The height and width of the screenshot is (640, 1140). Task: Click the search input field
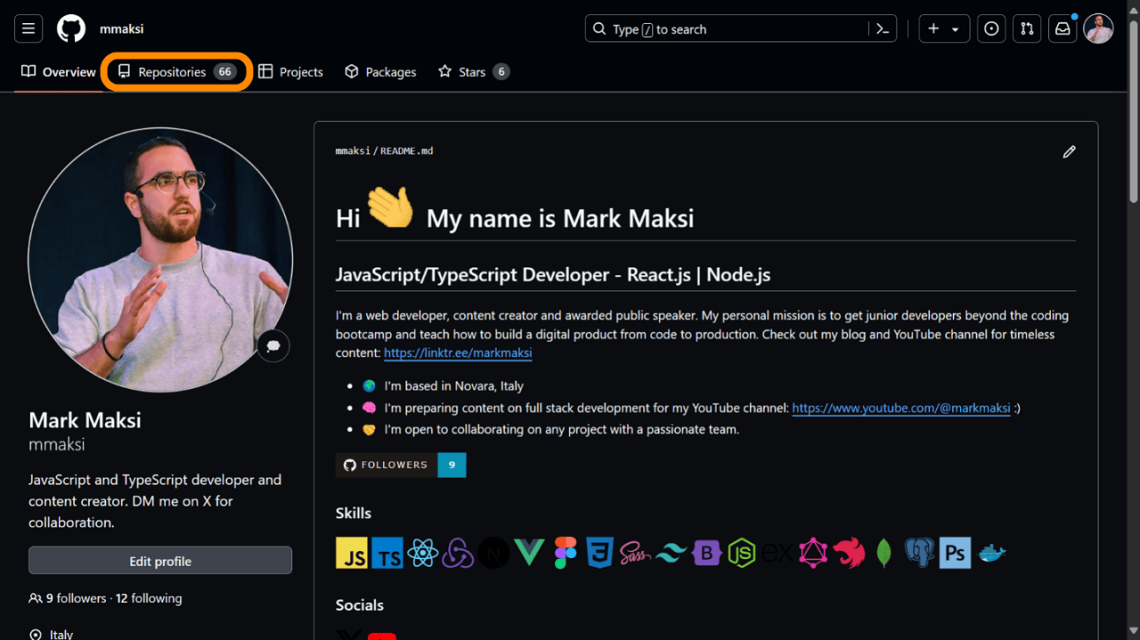click(740, 28)
